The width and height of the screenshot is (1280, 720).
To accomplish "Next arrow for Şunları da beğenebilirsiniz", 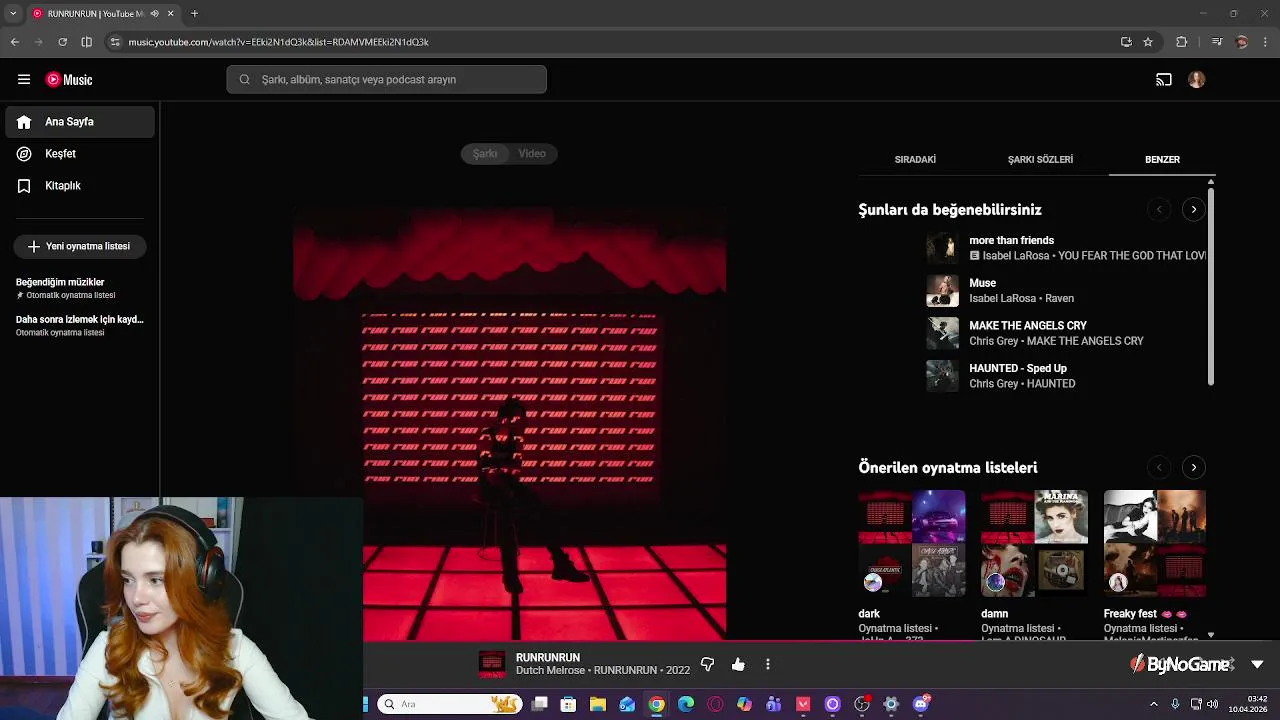I will [1193, 209].
